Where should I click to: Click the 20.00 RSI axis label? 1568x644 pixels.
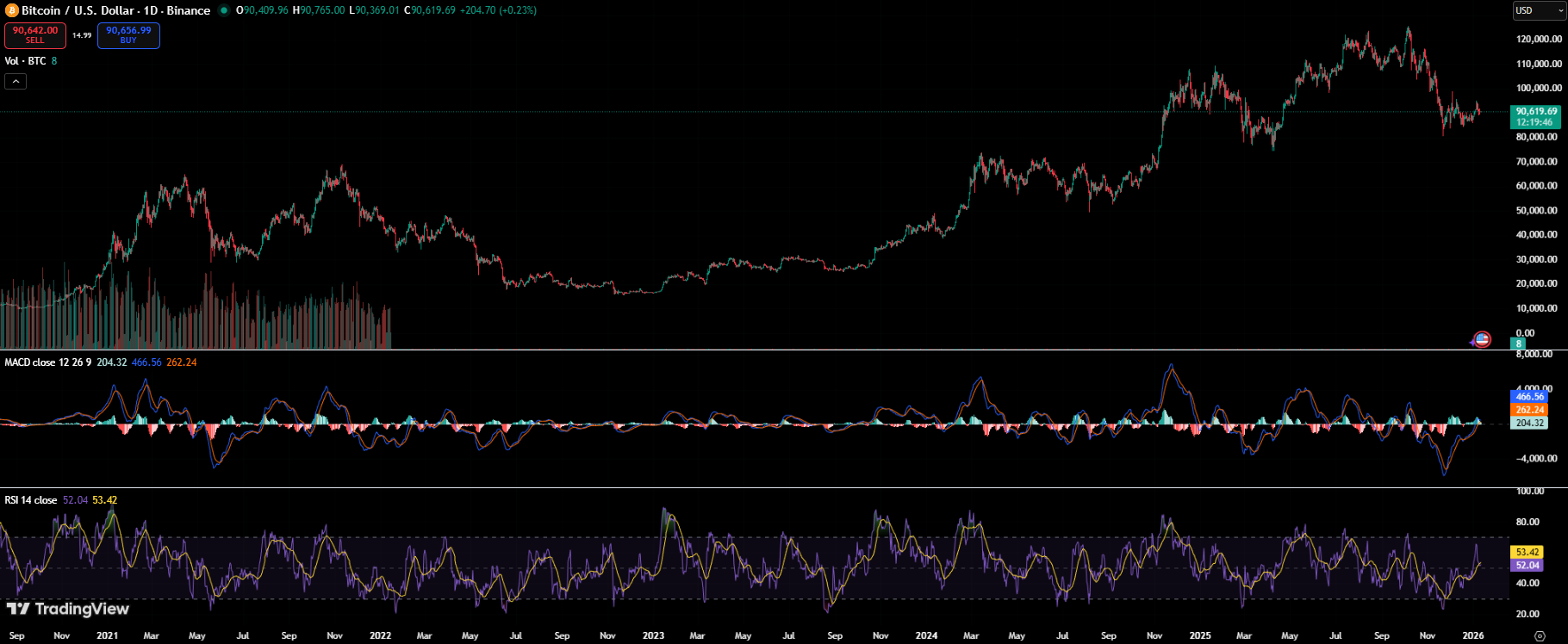tap(1528, 614)
